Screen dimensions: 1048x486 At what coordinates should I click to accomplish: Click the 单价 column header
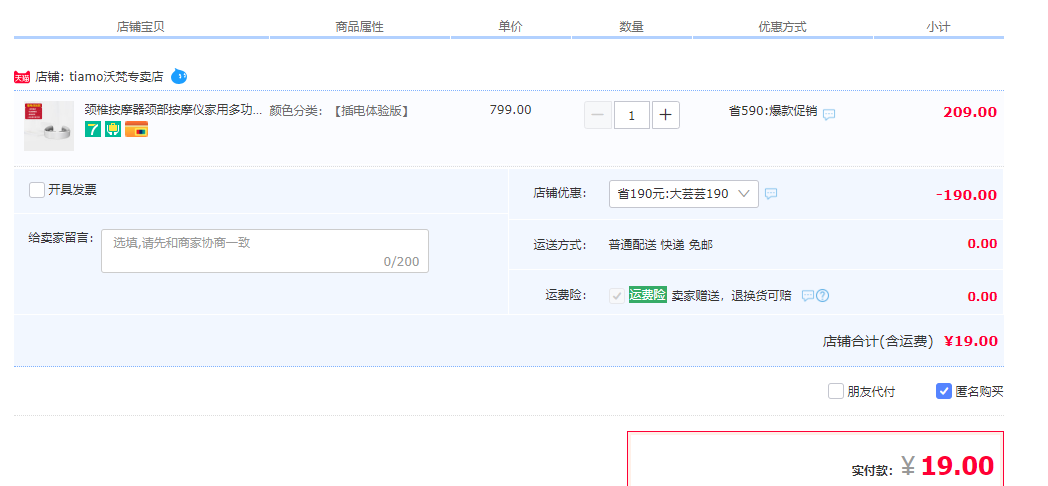pos(511,27)
